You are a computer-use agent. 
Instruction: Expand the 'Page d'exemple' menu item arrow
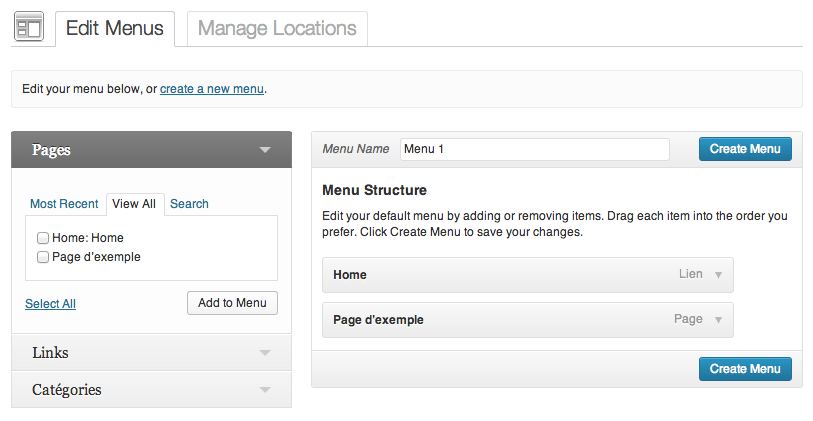pos(718,320)
